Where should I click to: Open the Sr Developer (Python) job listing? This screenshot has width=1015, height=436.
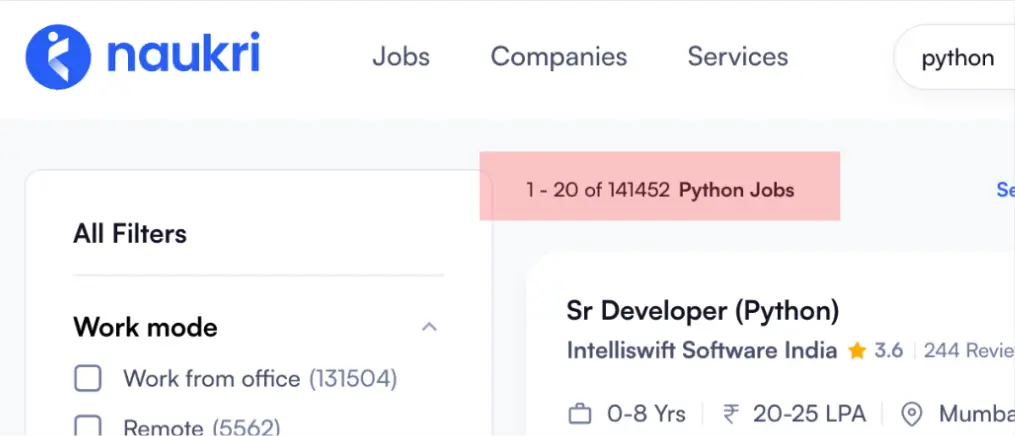pyautogui.click(x=702, y=310)
